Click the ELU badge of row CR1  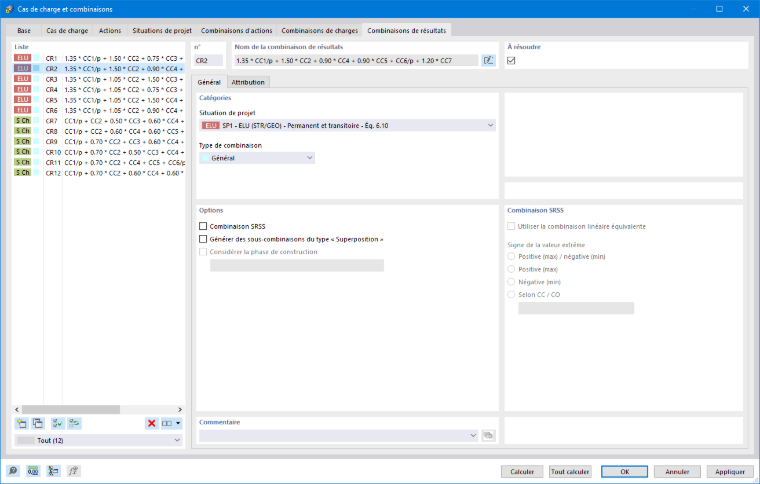22,58
